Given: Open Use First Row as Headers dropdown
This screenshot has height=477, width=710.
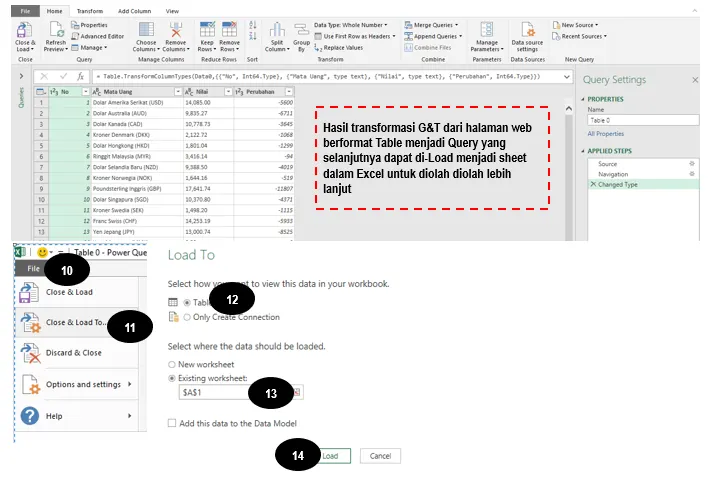Looking at the screenshot, I should point(355,36).
